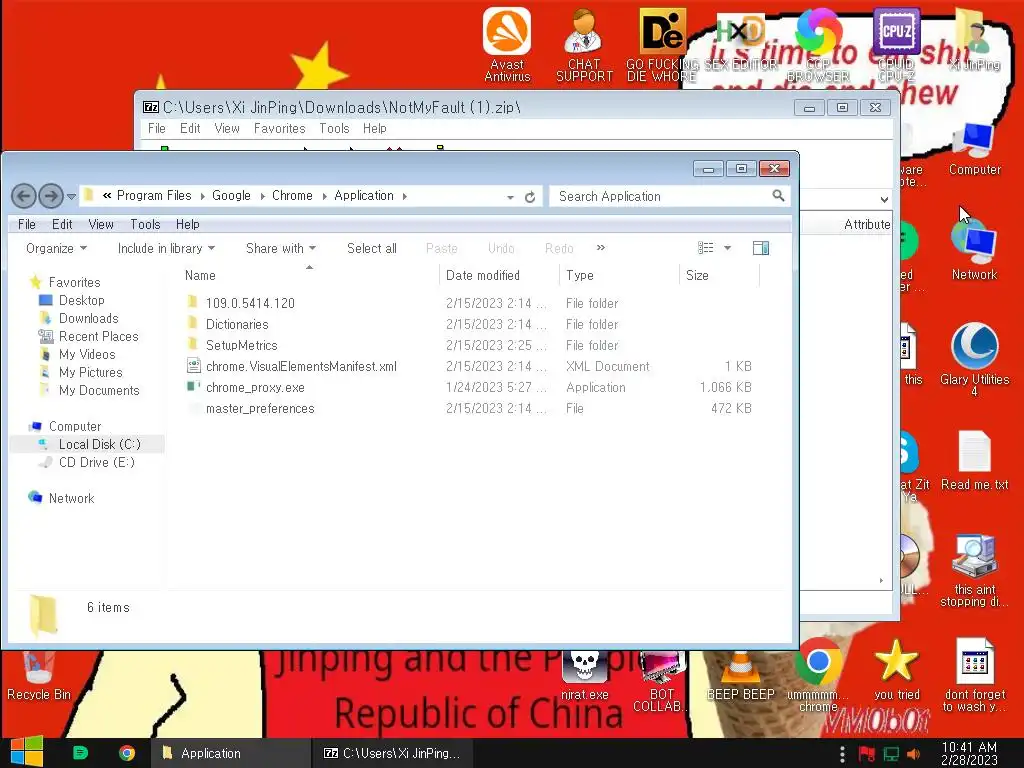Click the volume speaker tray icon
The image size is (1024, 768).
[x=913, y=754]
